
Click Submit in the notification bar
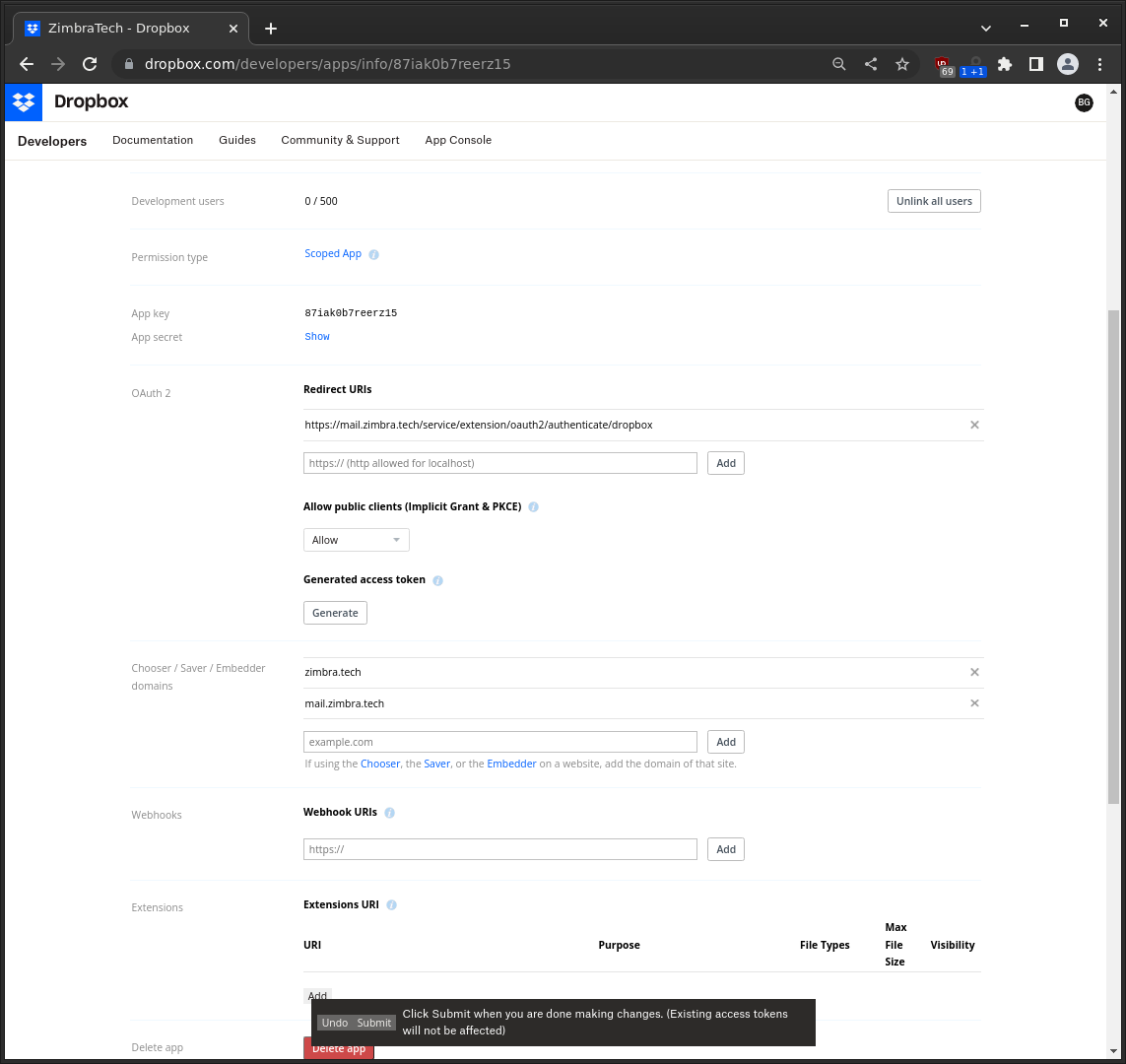[x=374, y=1023]
